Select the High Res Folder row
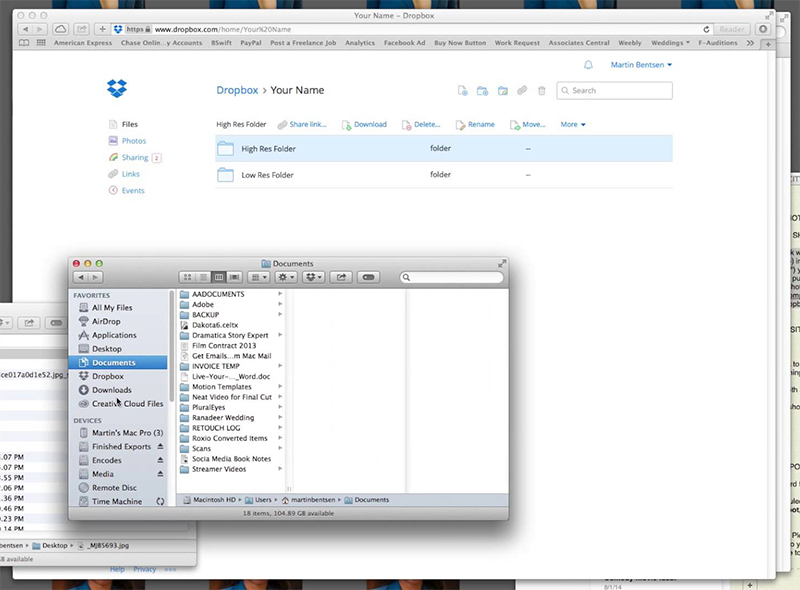 (x=444, y=149)
